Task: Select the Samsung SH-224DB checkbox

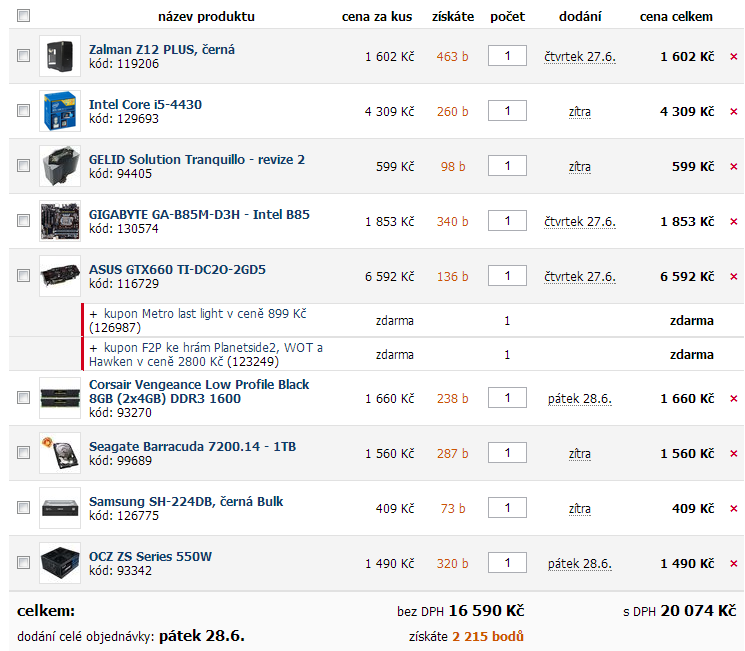Action: pos(23,507)
